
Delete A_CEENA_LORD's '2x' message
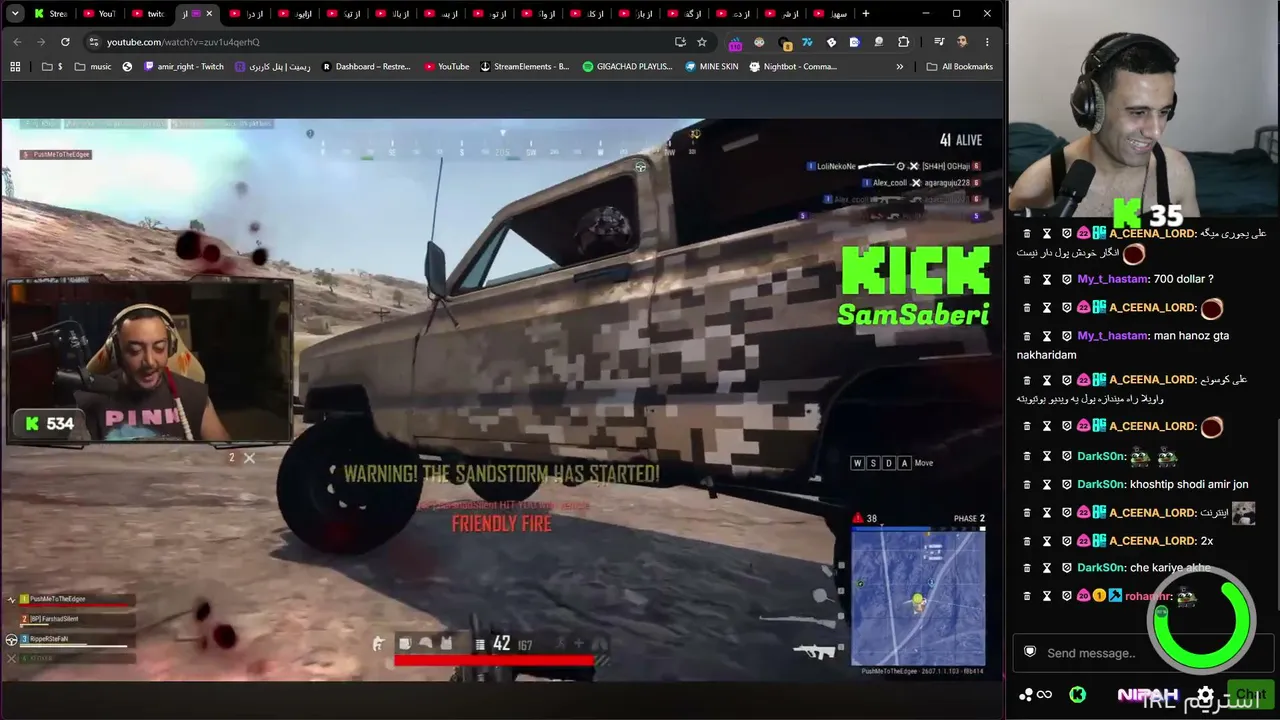(x=1027, y=541)
